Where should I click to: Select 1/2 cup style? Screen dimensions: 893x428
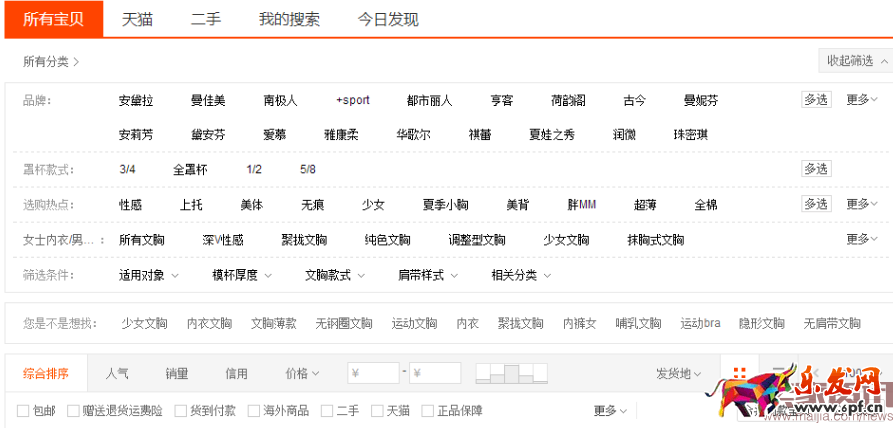coord(254,170)
